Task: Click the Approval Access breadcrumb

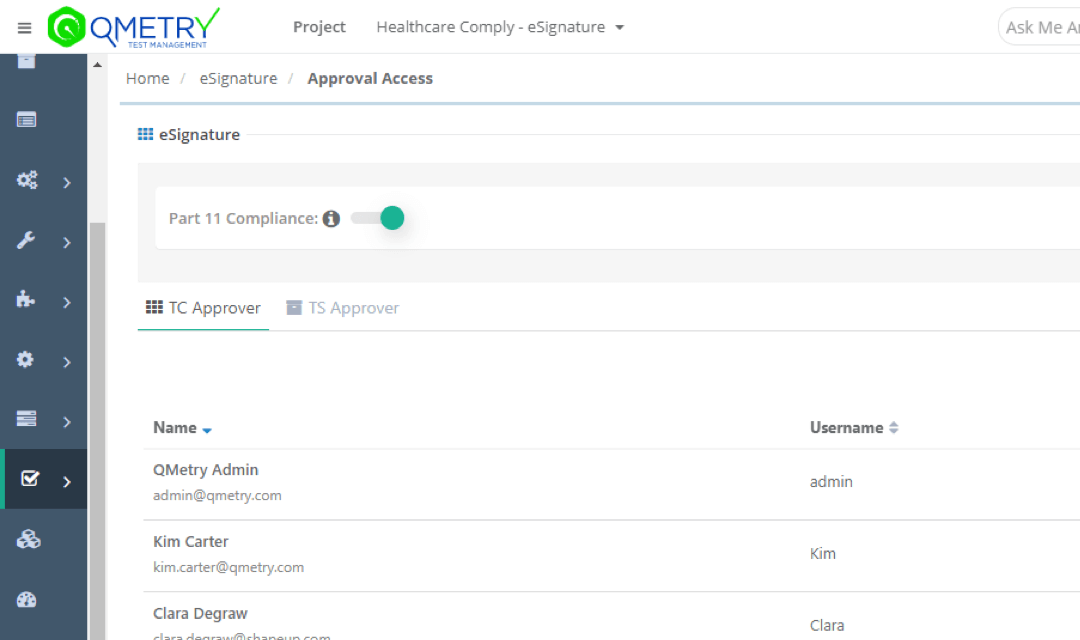Action: click(370, 79)
